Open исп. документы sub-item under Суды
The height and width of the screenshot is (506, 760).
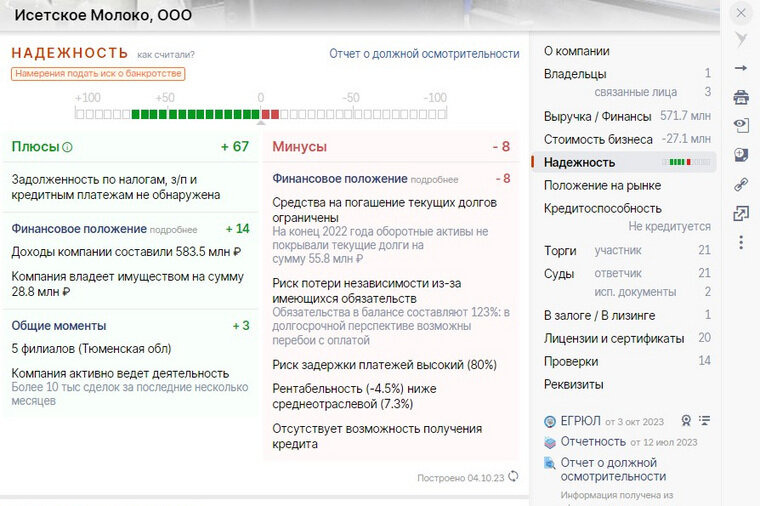[x=635, y=292]
